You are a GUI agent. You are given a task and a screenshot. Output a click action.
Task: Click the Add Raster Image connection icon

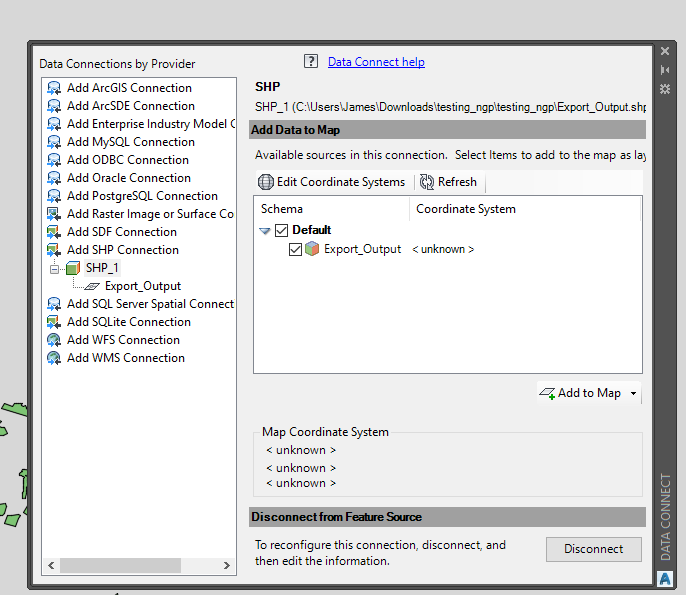click(54, 214)
